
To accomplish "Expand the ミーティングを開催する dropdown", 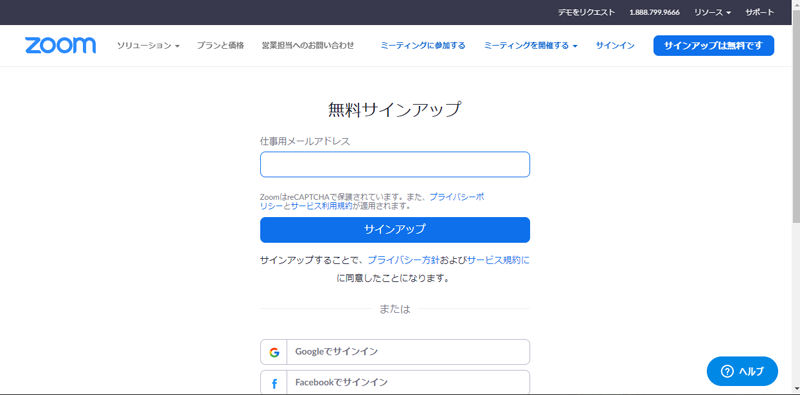I will [531, 45].
